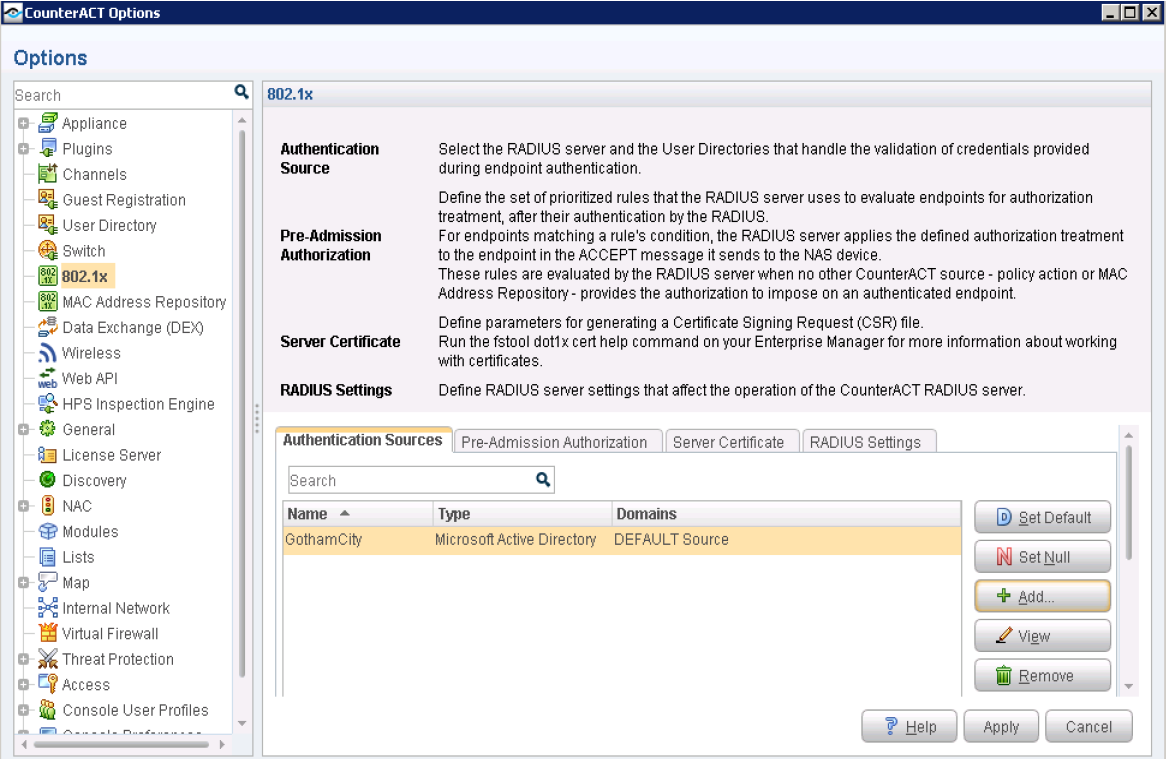This screenshot has height=759, width=1167.
Task: Click the MAC Address Repository icon
Action: pos(48,301)
